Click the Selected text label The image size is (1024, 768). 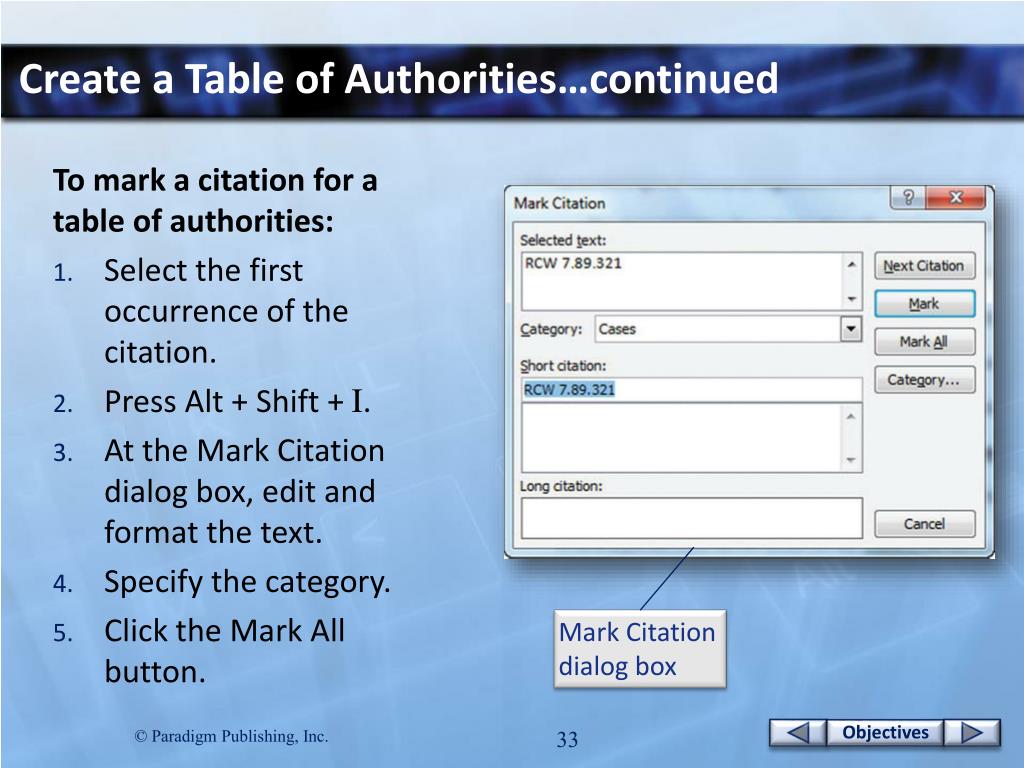pos(563,240)
